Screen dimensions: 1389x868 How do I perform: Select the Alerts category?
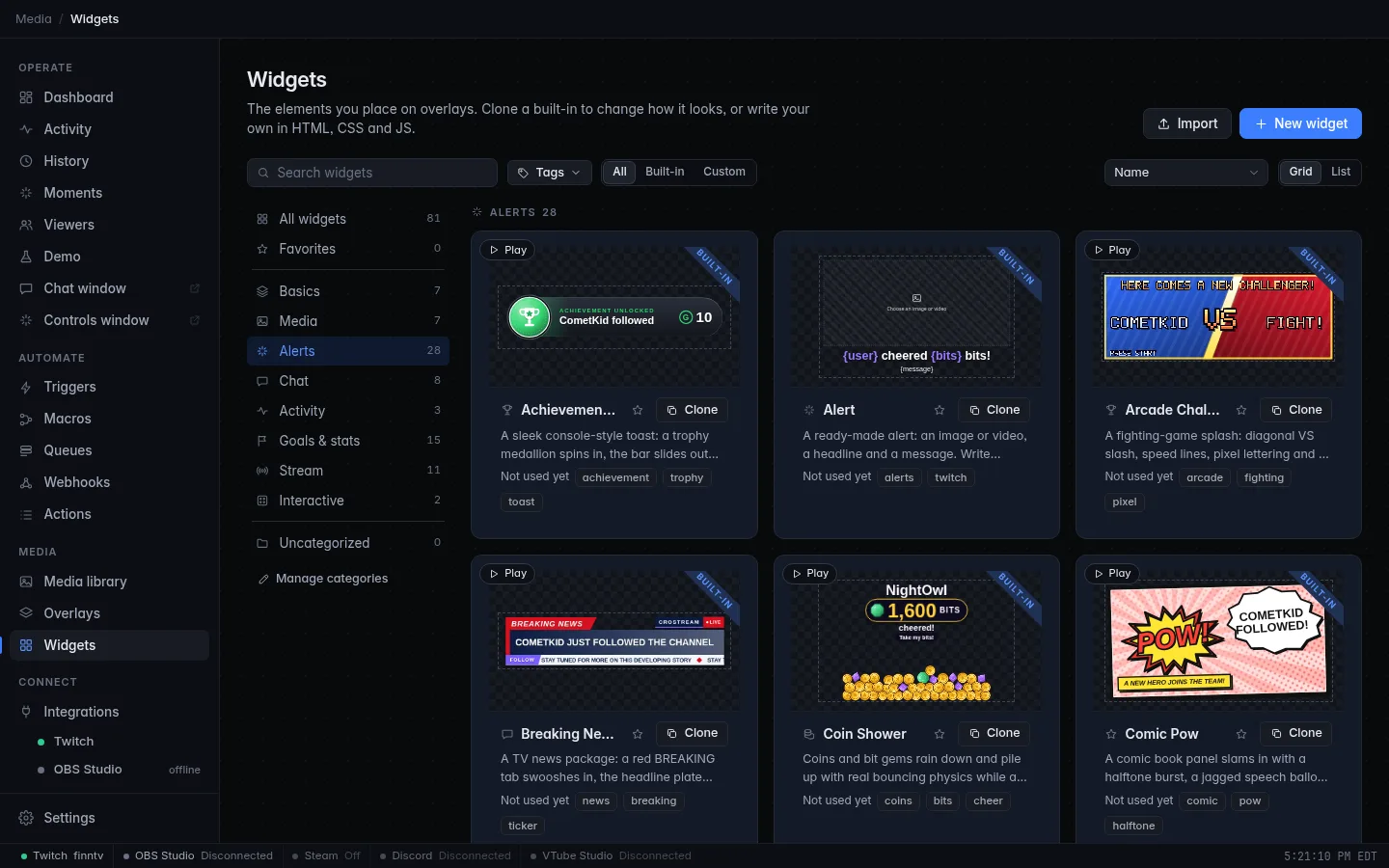[348, 351]
